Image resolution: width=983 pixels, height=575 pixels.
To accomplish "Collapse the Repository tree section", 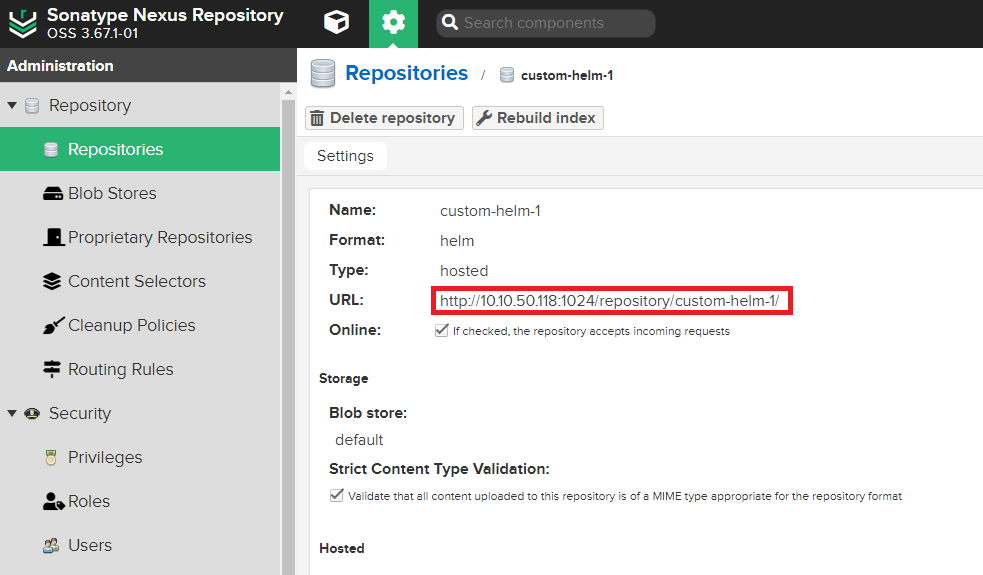I will click(x=12, y=105).
